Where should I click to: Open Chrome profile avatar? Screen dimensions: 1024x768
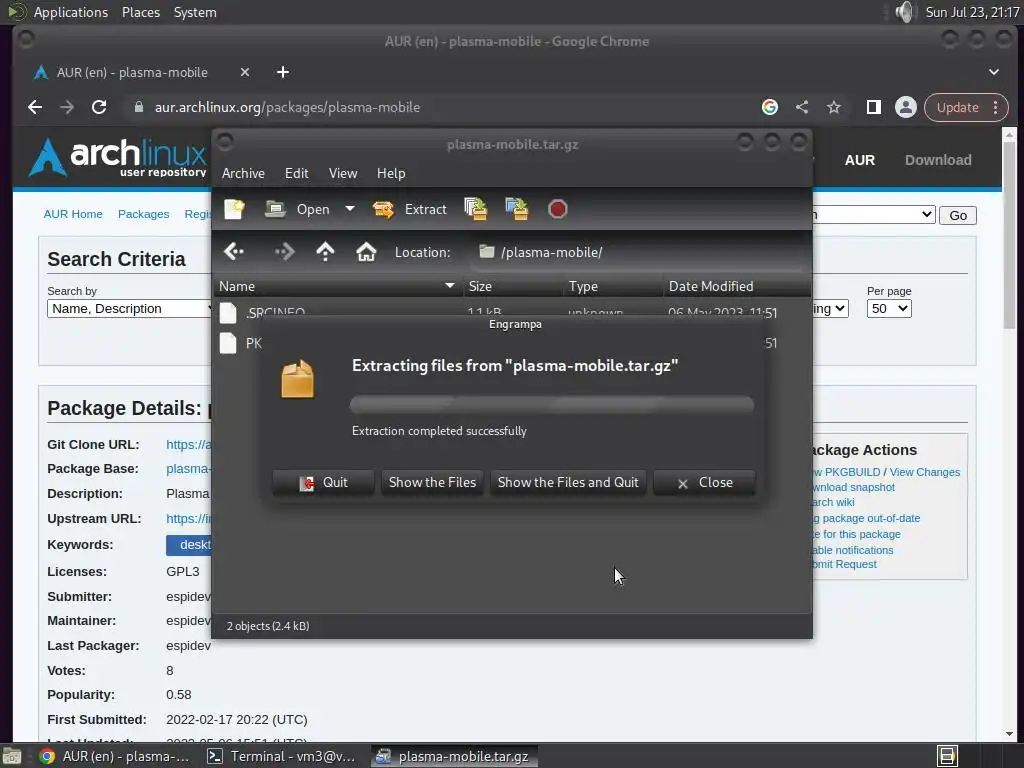[906, 107]
